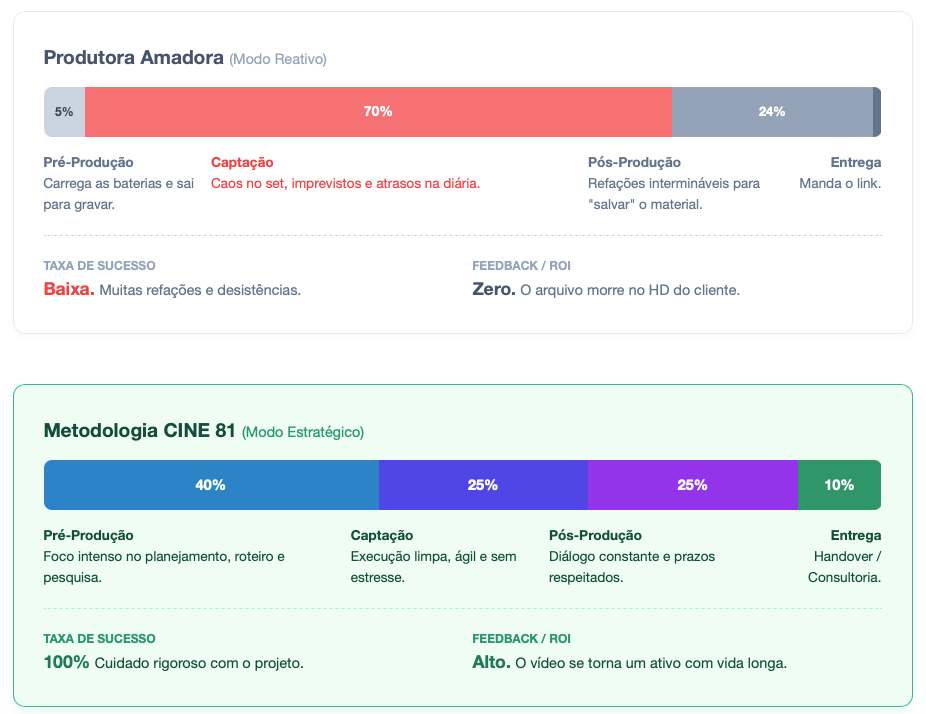This screenshot has height=714, width=926.
Task: Click the red 'Captação' label
Action: point(242,162)
